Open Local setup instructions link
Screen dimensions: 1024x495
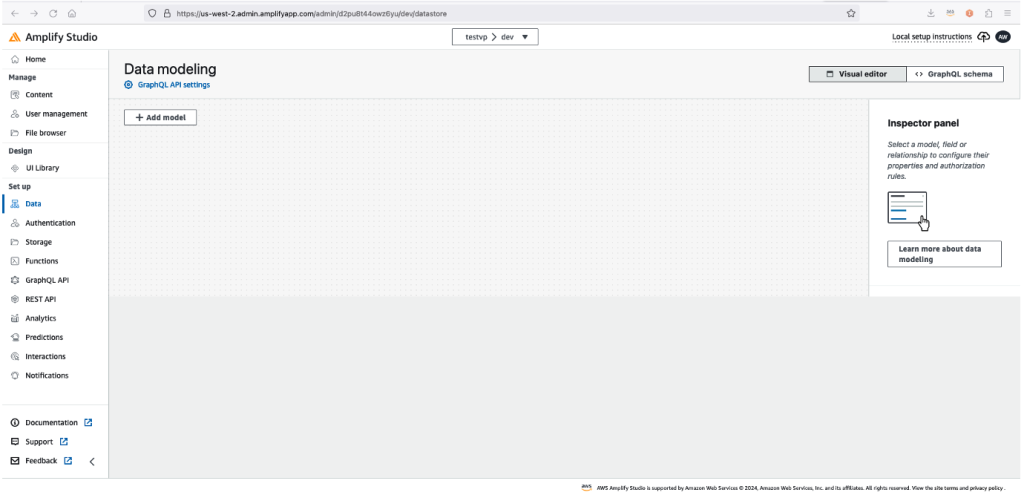932,37
